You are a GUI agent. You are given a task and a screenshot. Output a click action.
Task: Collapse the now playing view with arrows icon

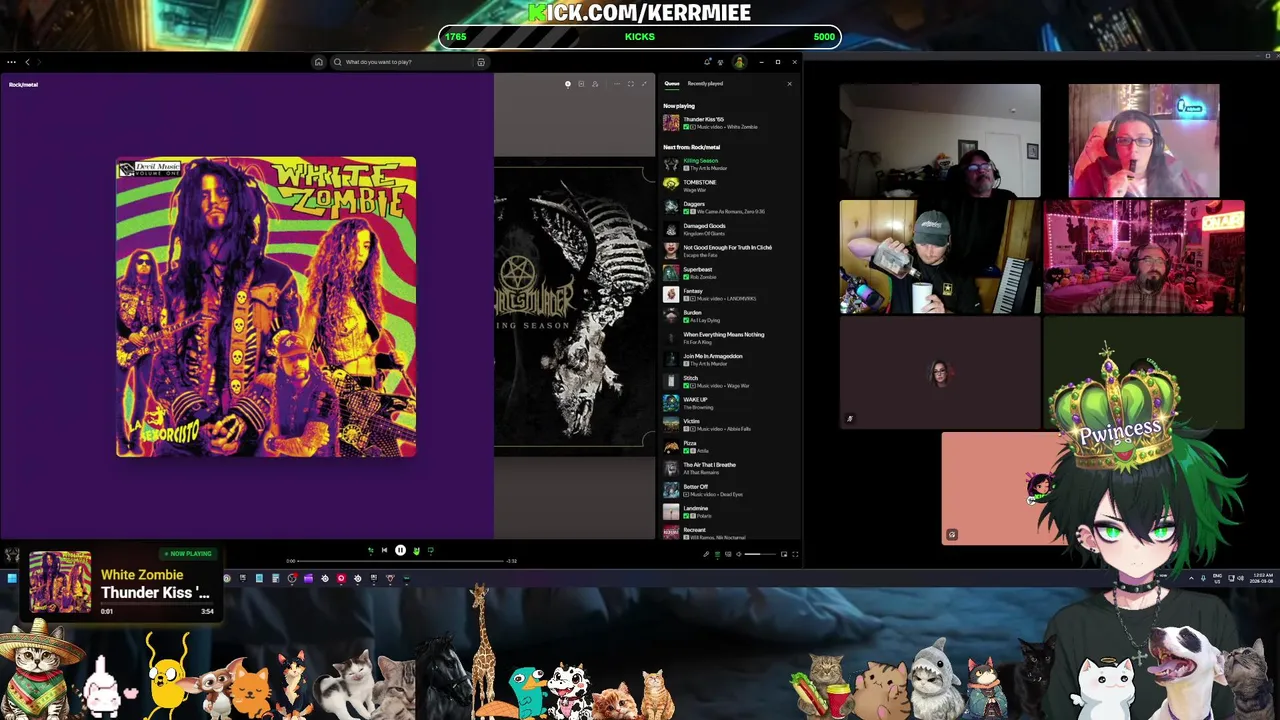[644, 84]
